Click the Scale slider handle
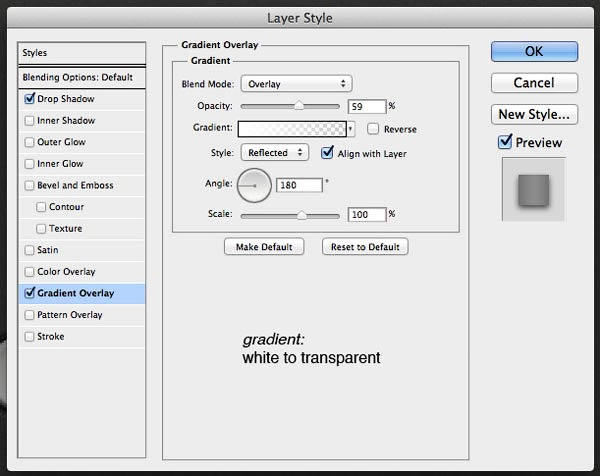The width and height of the screenshot is (600, 476). tap(302, 215)
